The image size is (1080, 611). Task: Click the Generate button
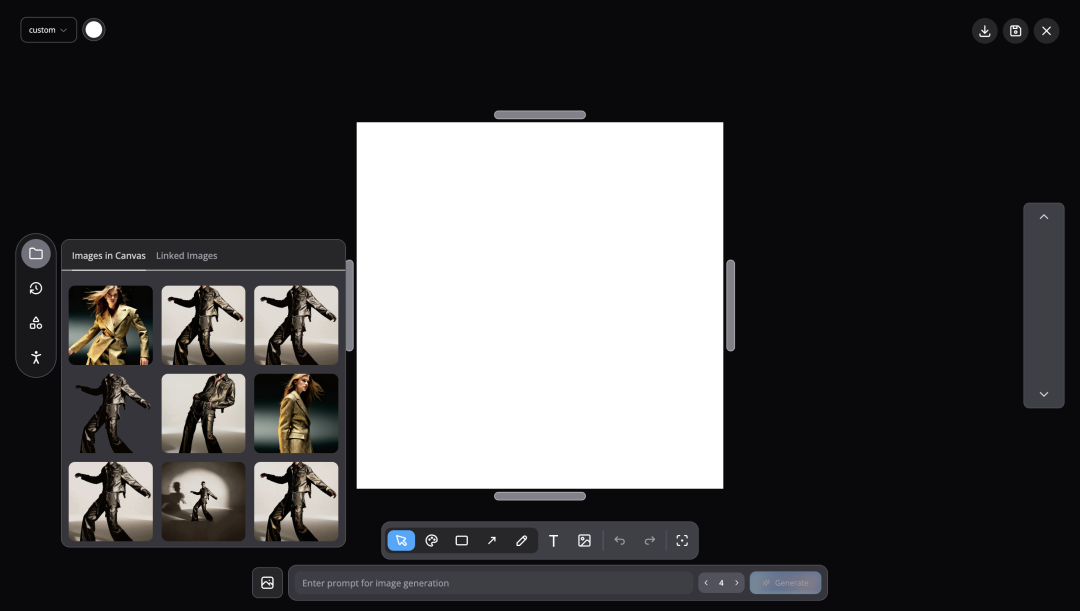pyautogui.click(x=785, y=583)
